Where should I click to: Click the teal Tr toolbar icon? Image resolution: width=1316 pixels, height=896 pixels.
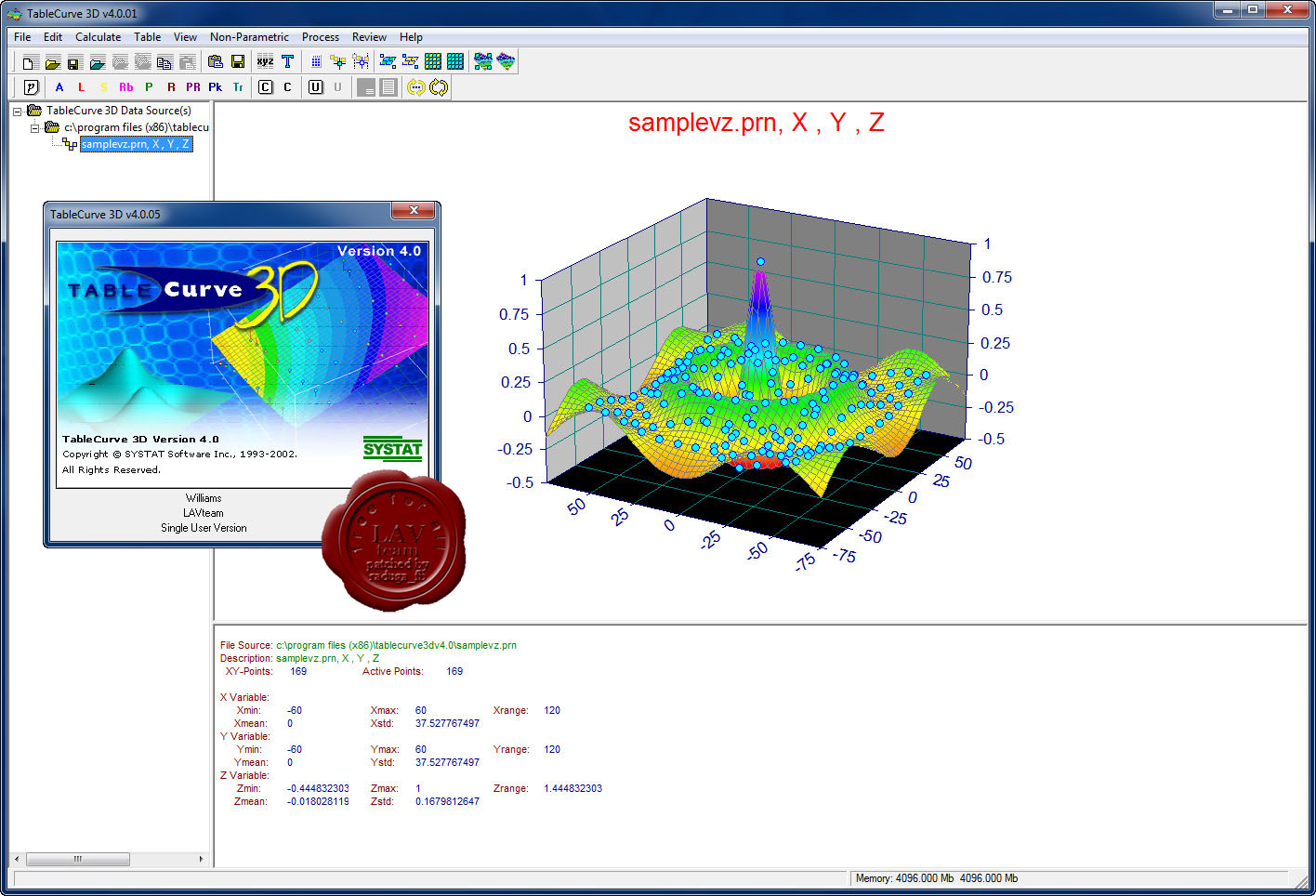point(238,87)
